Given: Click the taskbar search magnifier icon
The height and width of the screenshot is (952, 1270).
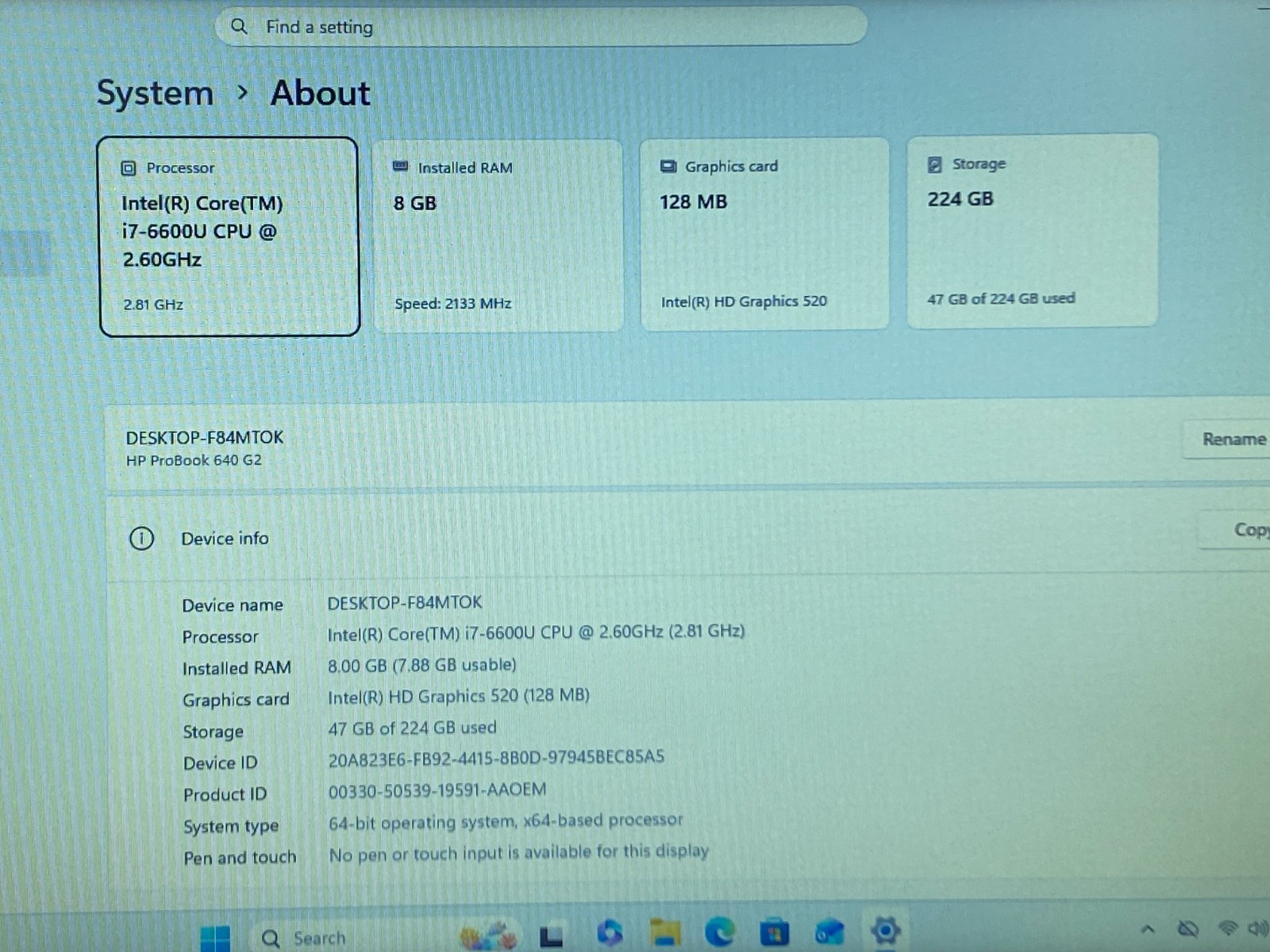Looking at the screenshot, I should click(271, 939).
